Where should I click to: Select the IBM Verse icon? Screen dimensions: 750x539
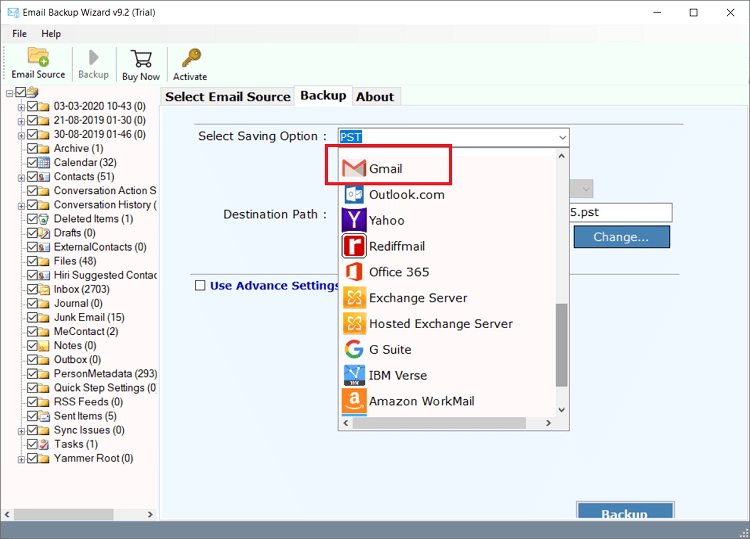(x=354, y=375)
